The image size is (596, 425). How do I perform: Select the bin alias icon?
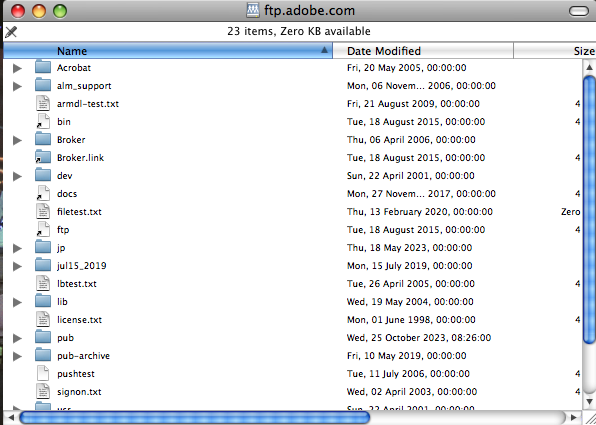(x=43, y=121)
